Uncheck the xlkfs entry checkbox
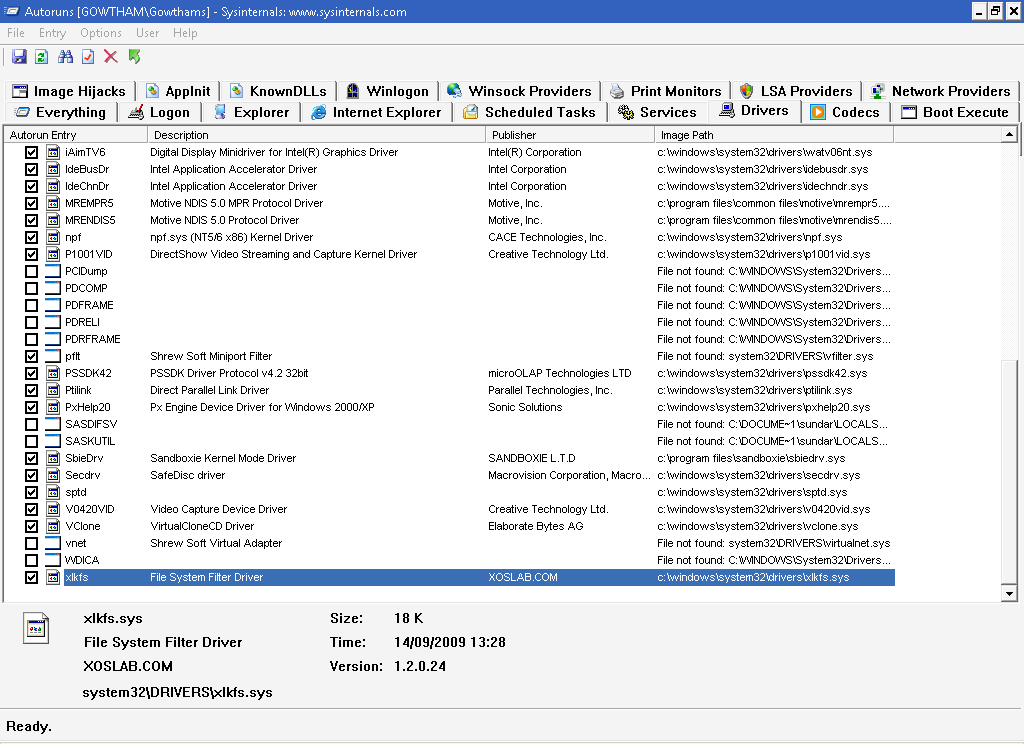The image size is (1024, 744). tap(31, 577)
